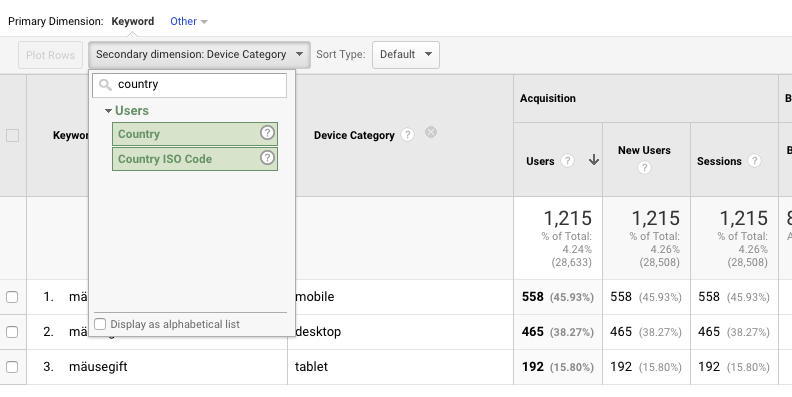The width and height of the screenshot is (792, 397).
Task: Click the mäusegift keyword in row 3
Action: [98, 366]
